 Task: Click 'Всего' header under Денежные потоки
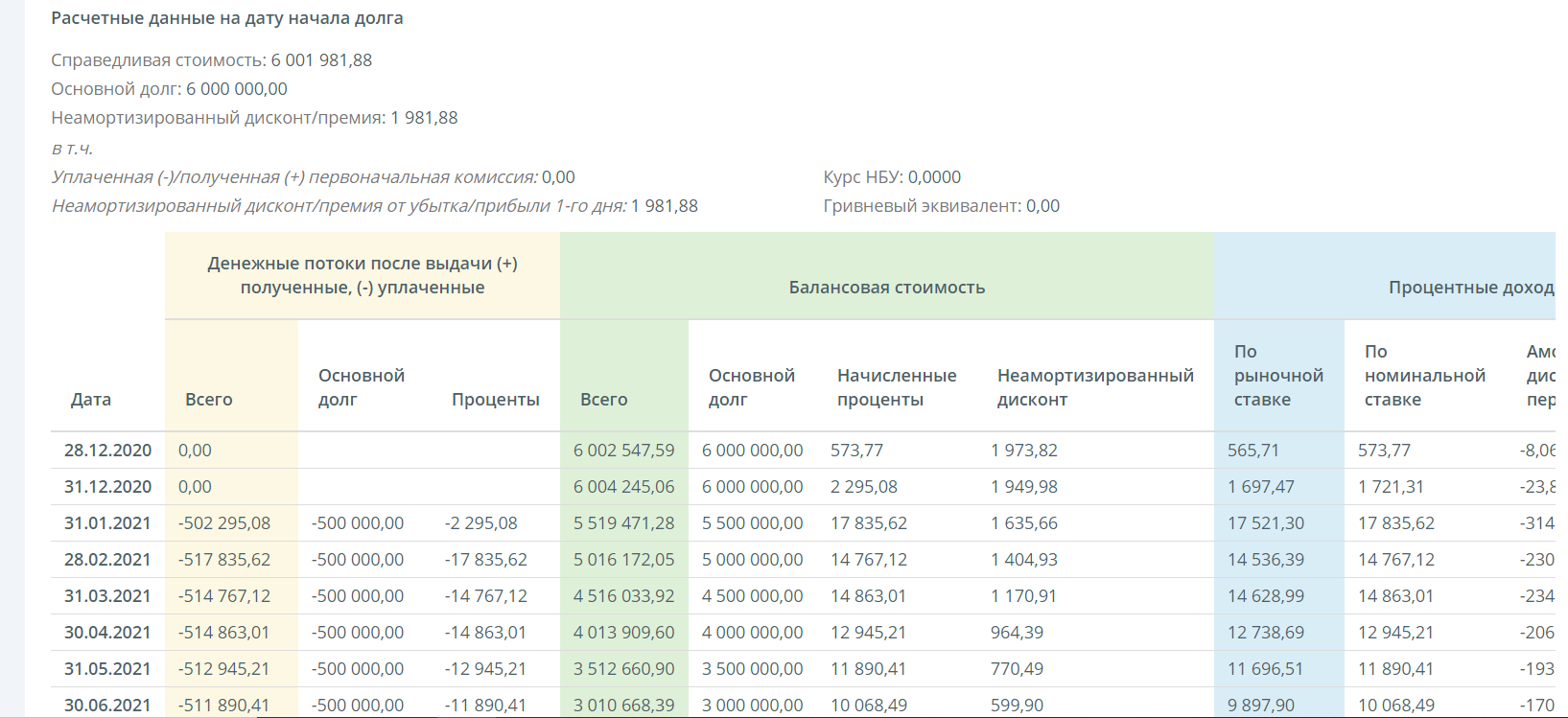click(209, 400)
